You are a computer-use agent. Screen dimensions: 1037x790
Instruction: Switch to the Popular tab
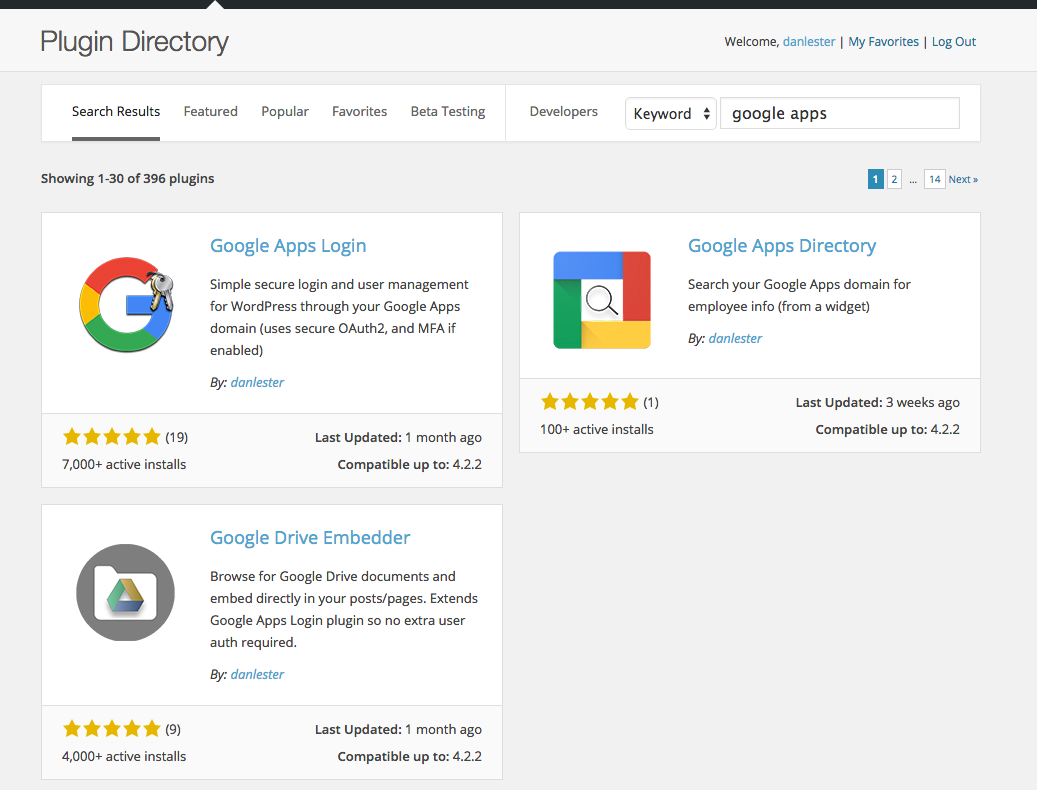(x=285, y=112)
